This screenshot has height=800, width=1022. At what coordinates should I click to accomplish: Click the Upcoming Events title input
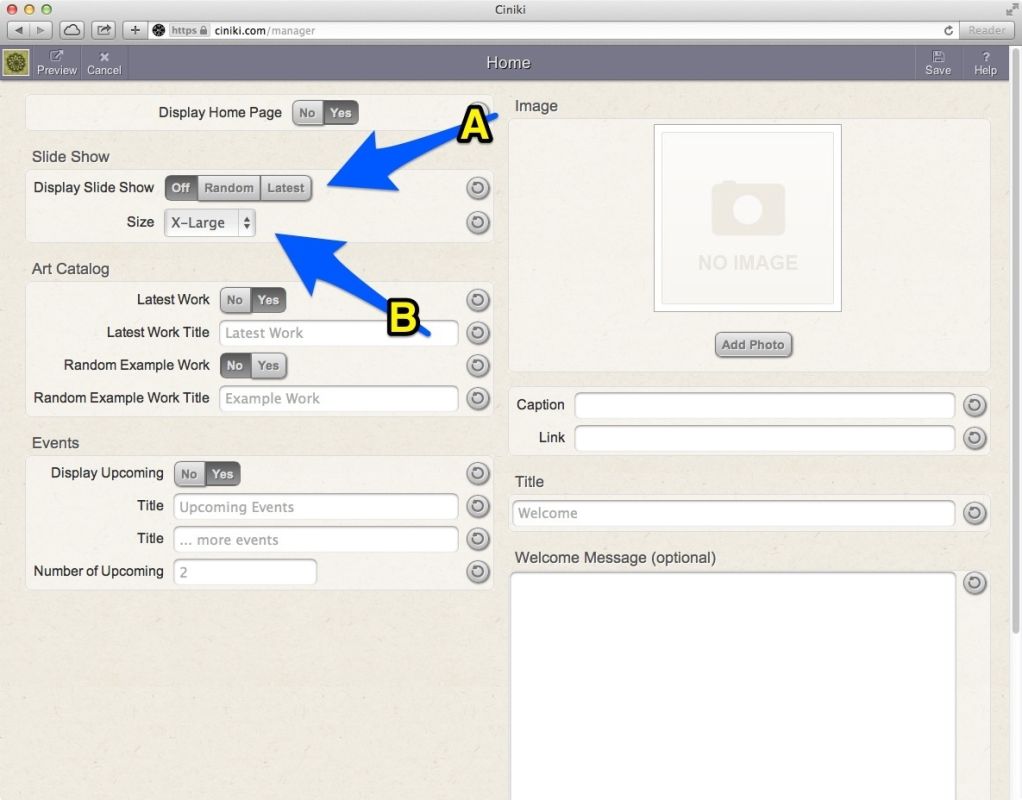(316, 507)
